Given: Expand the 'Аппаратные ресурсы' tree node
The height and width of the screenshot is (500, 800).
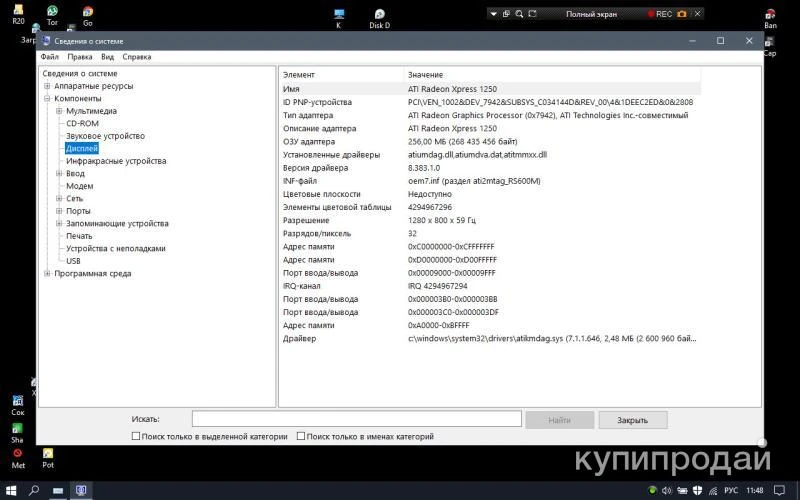Looking at the screenshot, I should [47, 86].
